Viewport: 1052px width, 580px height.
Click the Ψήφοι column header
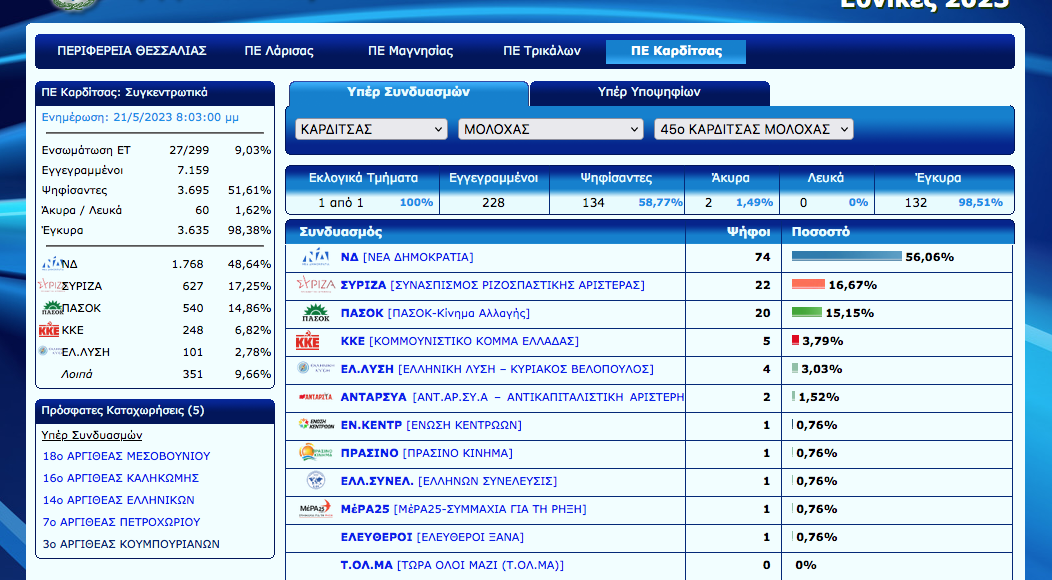coord(748,231)
